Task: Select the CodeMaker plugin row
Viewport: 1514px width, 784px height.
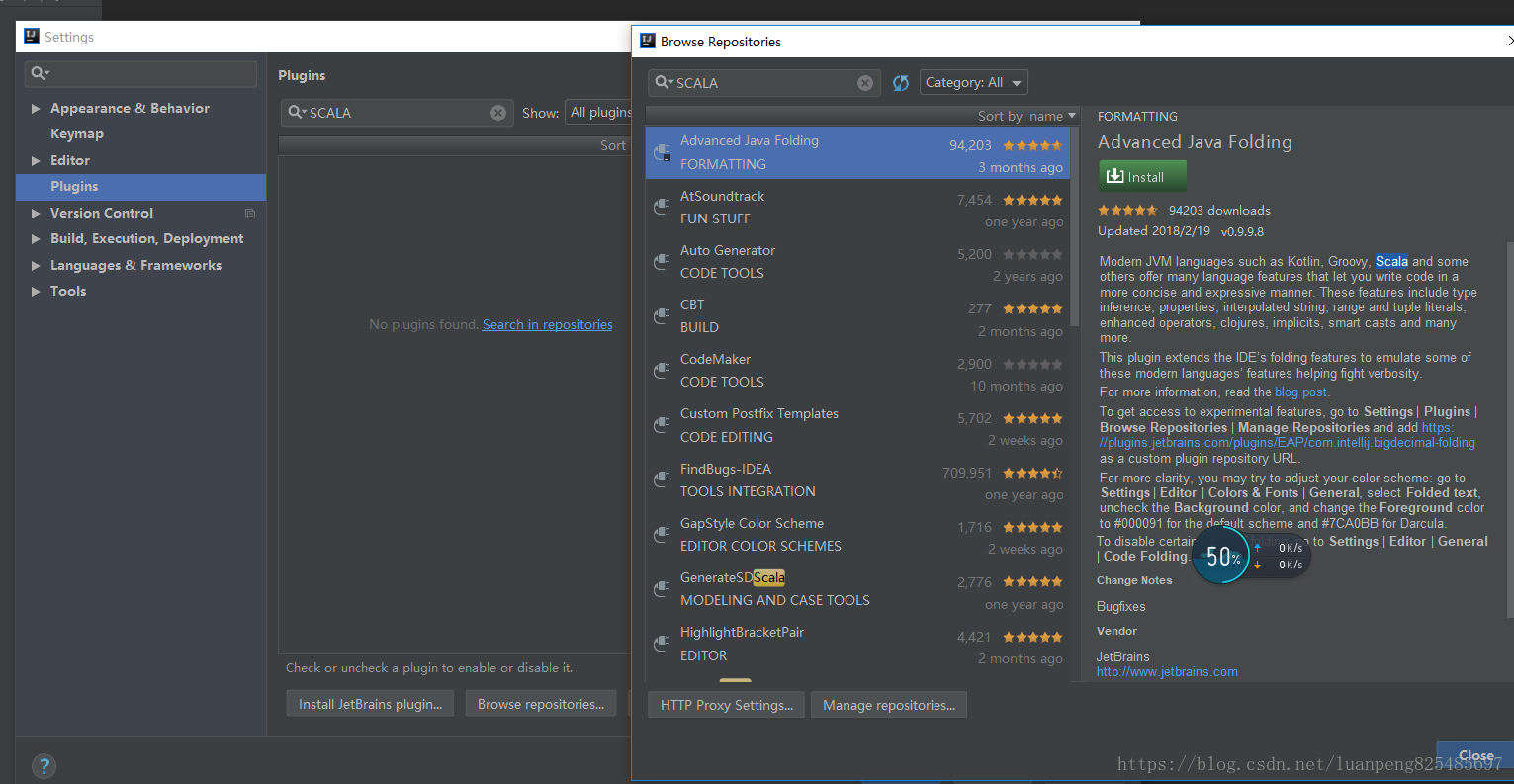Action: tap(857, 371)
